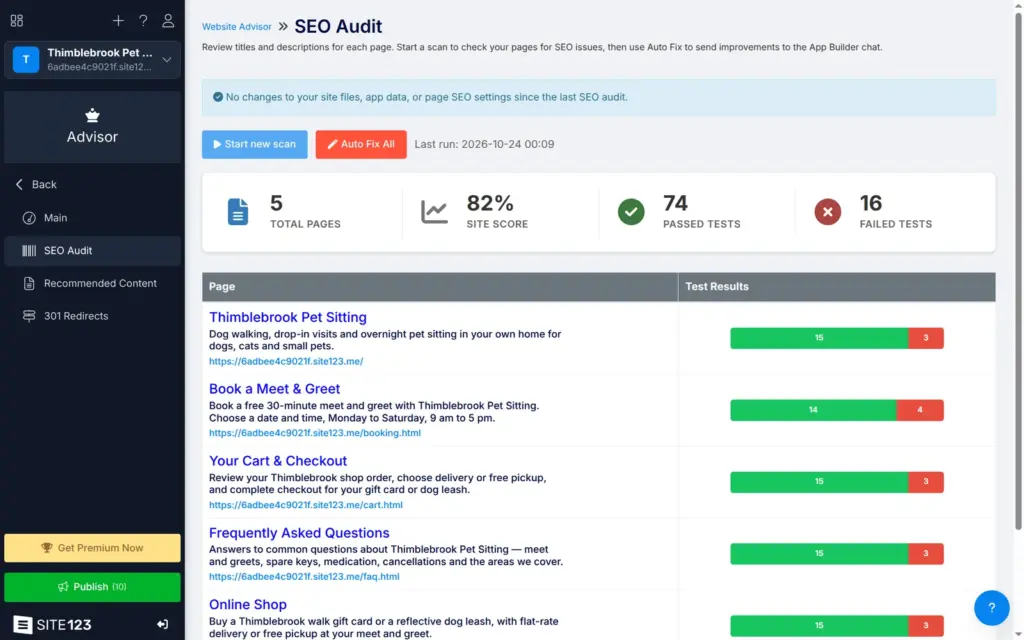The image size is (1024, 640).
Task: Open the apps grid icon
Action: 17,21
